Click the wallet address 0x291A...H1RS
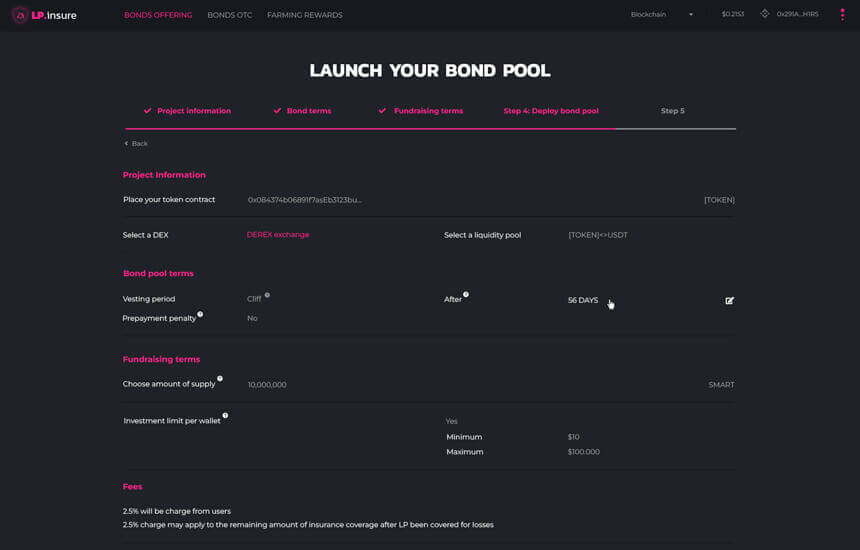 (797, 14)
